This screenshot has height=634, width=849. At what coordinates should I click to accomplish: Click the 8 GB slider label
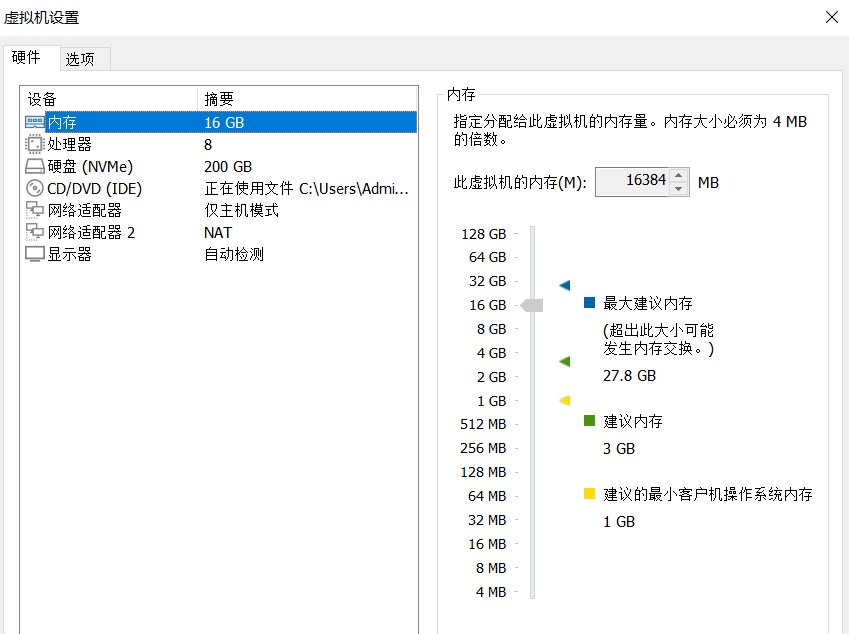(x=491, y=329)
